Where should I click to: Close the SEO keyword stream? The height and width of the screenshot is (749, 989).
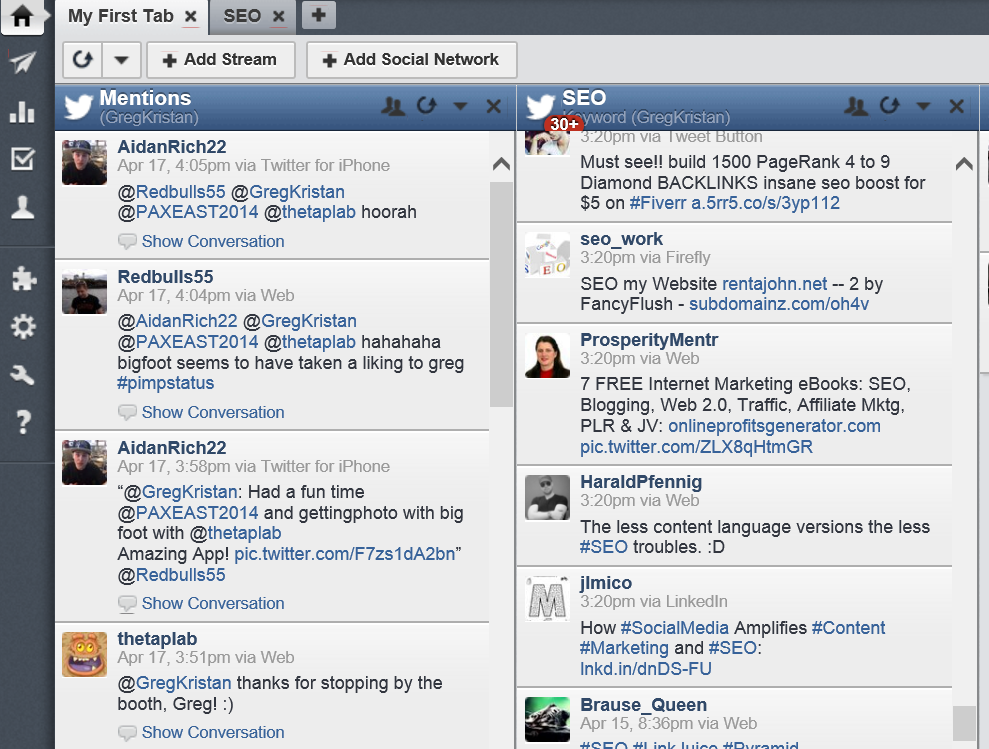coord(957,106)
